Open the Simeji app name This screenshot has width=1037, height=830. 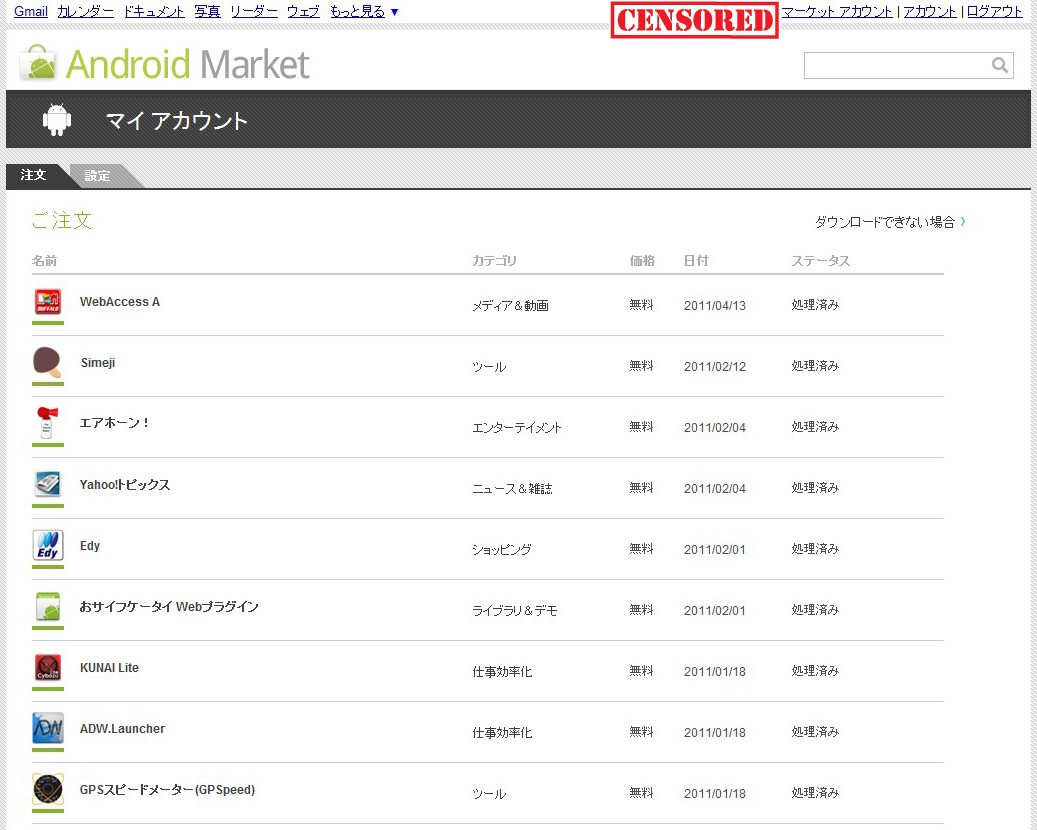pos(98,362)
